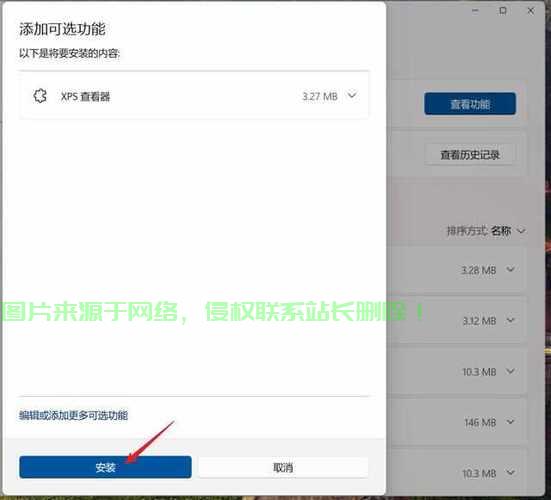Image resolution: width=551 pixels, height=500 pixels.
Task: Click the 以下是将要安装的内容 subtitle text
Action: [x=70, y=53]
